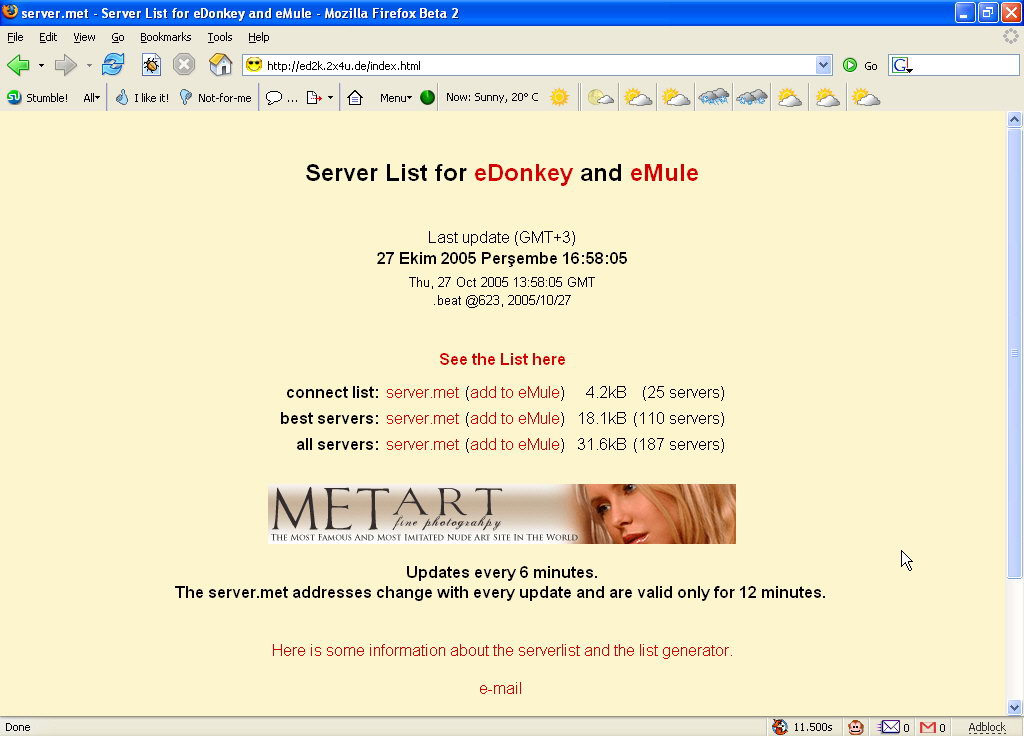Open best servers server.met link
This screenshot has height=736, width=1024.
click(423, 419)
